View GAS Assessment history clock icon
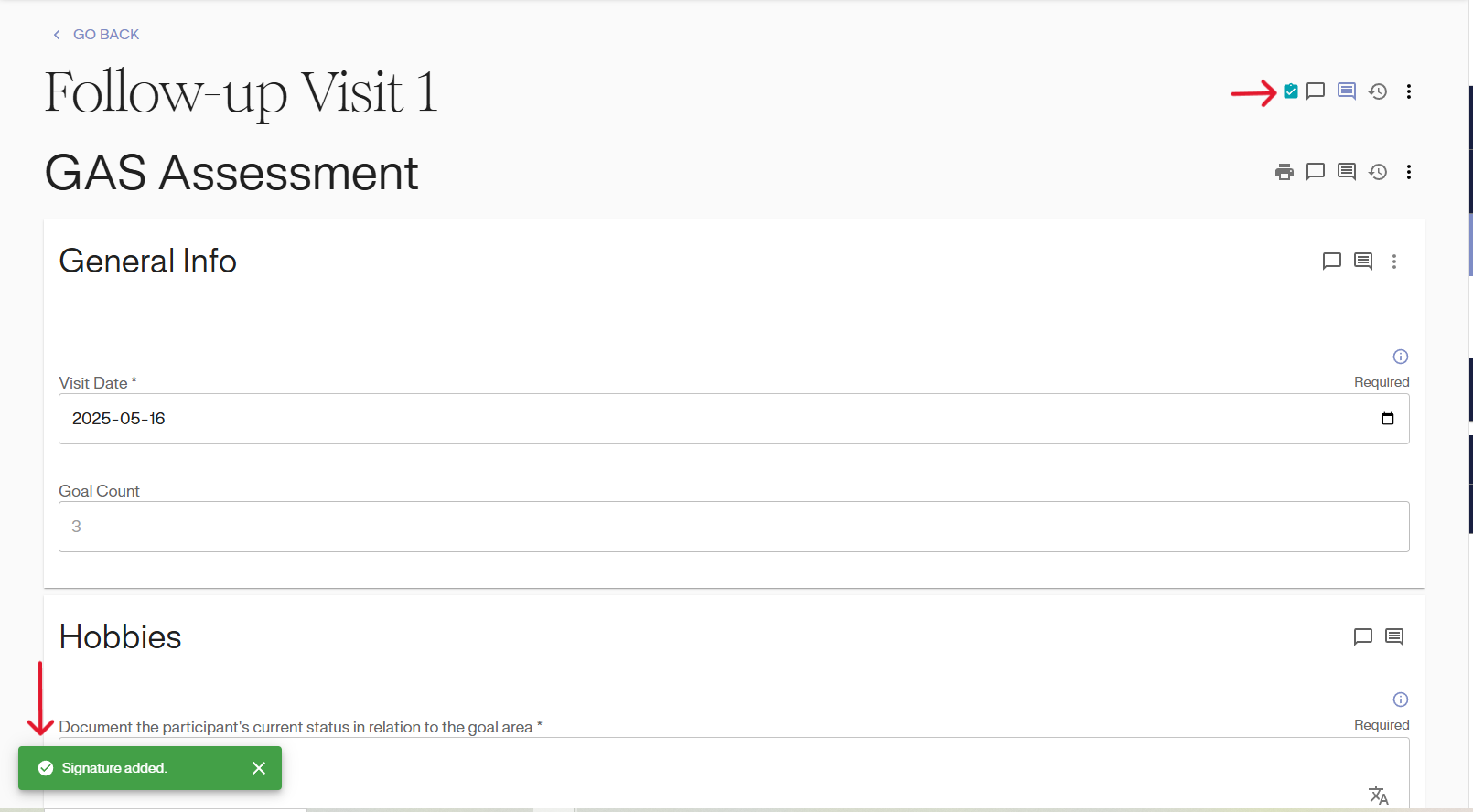The height and width of the screenshot is (812, 1473). (1378, 172)
